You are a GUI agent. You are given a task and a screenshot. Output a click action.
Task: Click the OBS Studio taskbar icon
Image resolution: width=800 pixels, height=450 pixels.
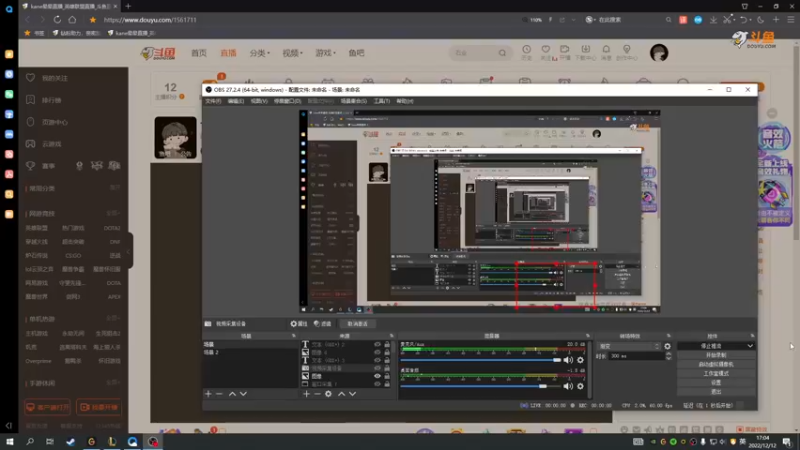[x=153, y=442]
